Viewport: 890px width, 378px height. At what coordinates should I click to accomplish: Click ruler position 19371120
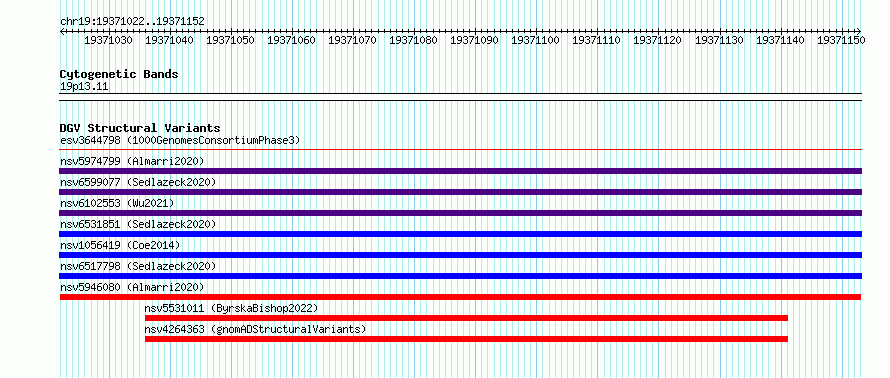[657, 40]
